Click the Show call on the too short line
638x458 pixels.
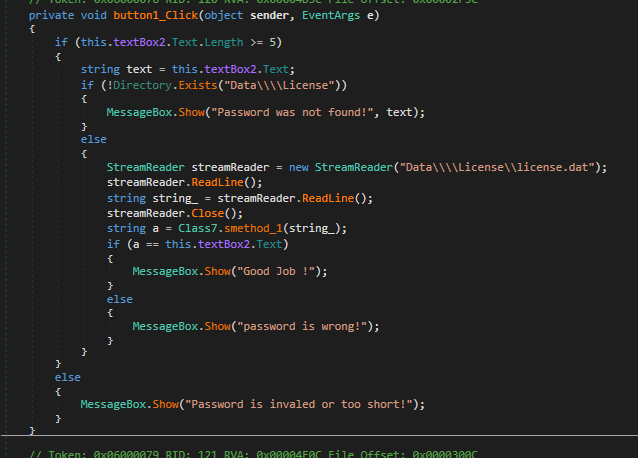pos(166,404)
